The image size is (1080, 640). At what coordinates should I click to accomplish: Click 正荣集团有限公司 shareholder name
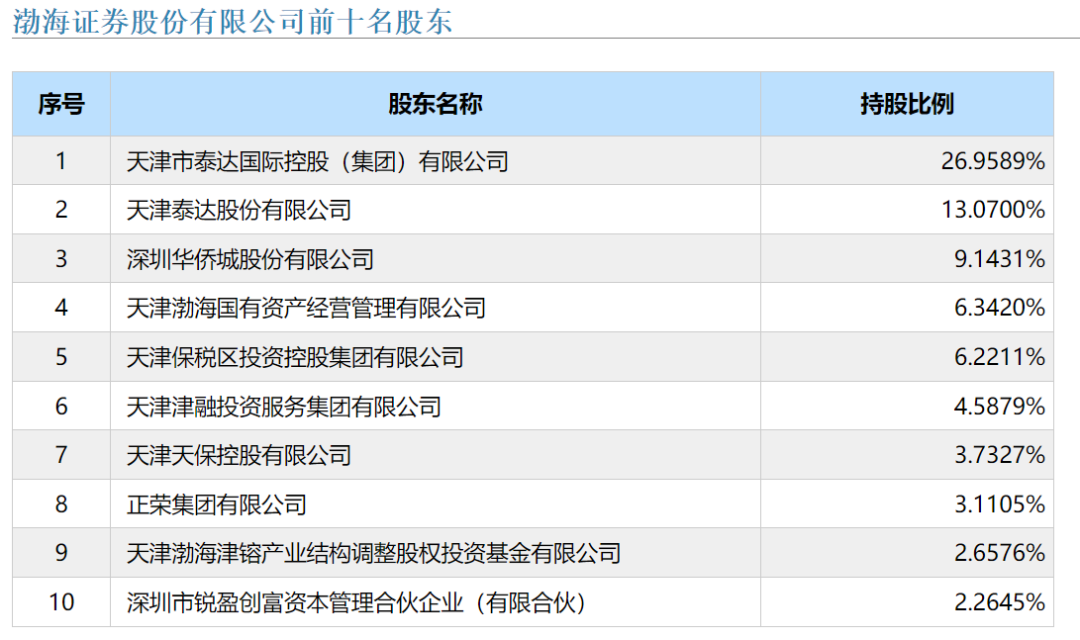(x=216, y=504)
